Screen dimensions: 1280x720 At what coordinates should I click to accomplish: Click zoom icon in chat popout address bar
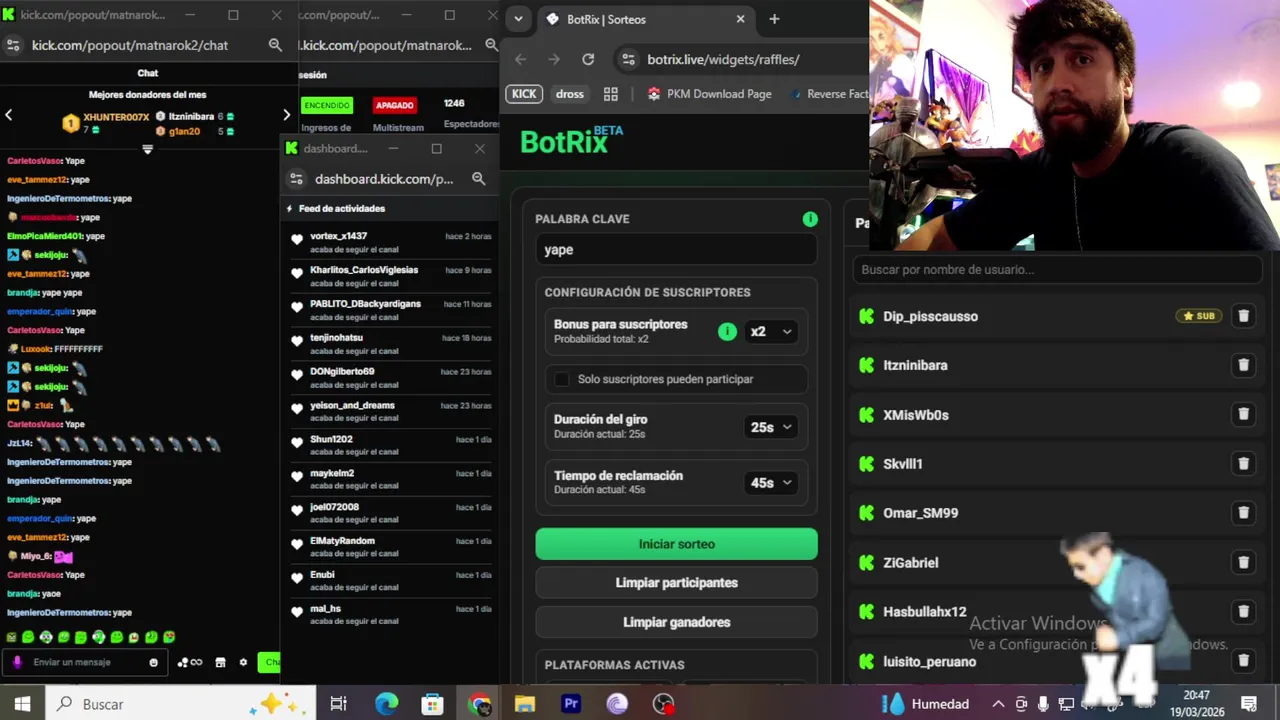(275, 45)
